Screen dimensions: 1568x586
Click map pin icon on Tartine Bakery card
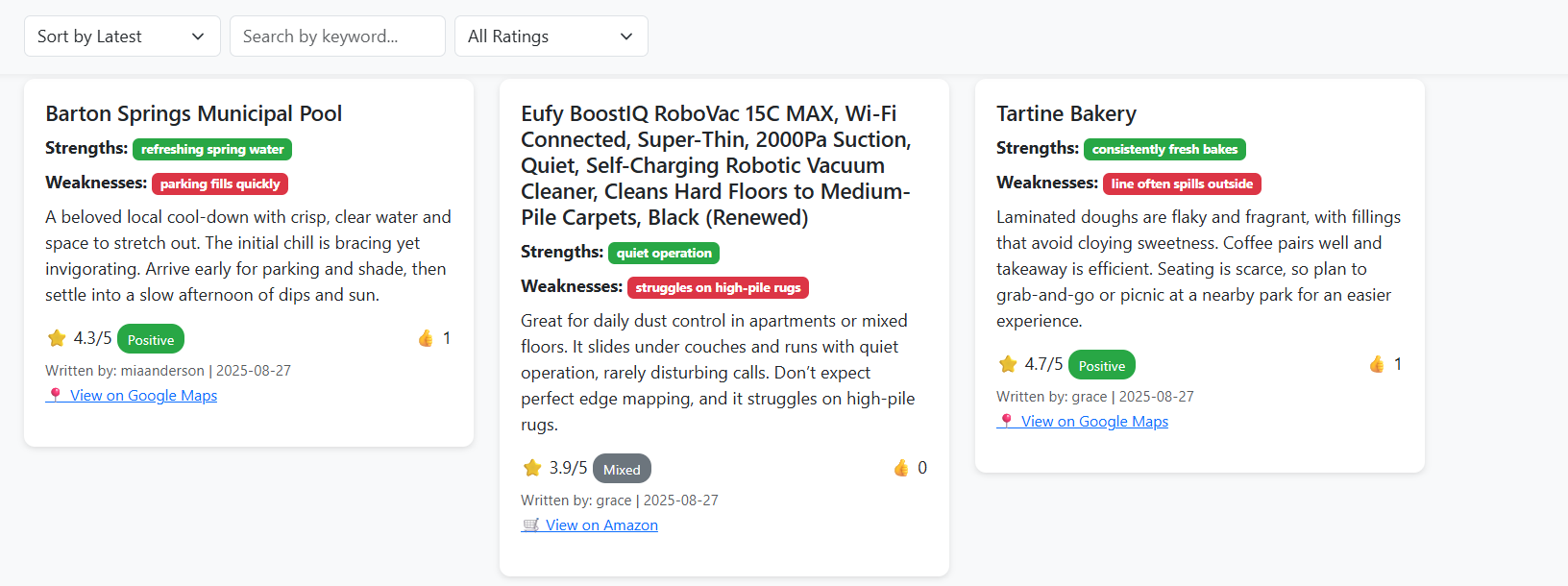(1006, 421)
